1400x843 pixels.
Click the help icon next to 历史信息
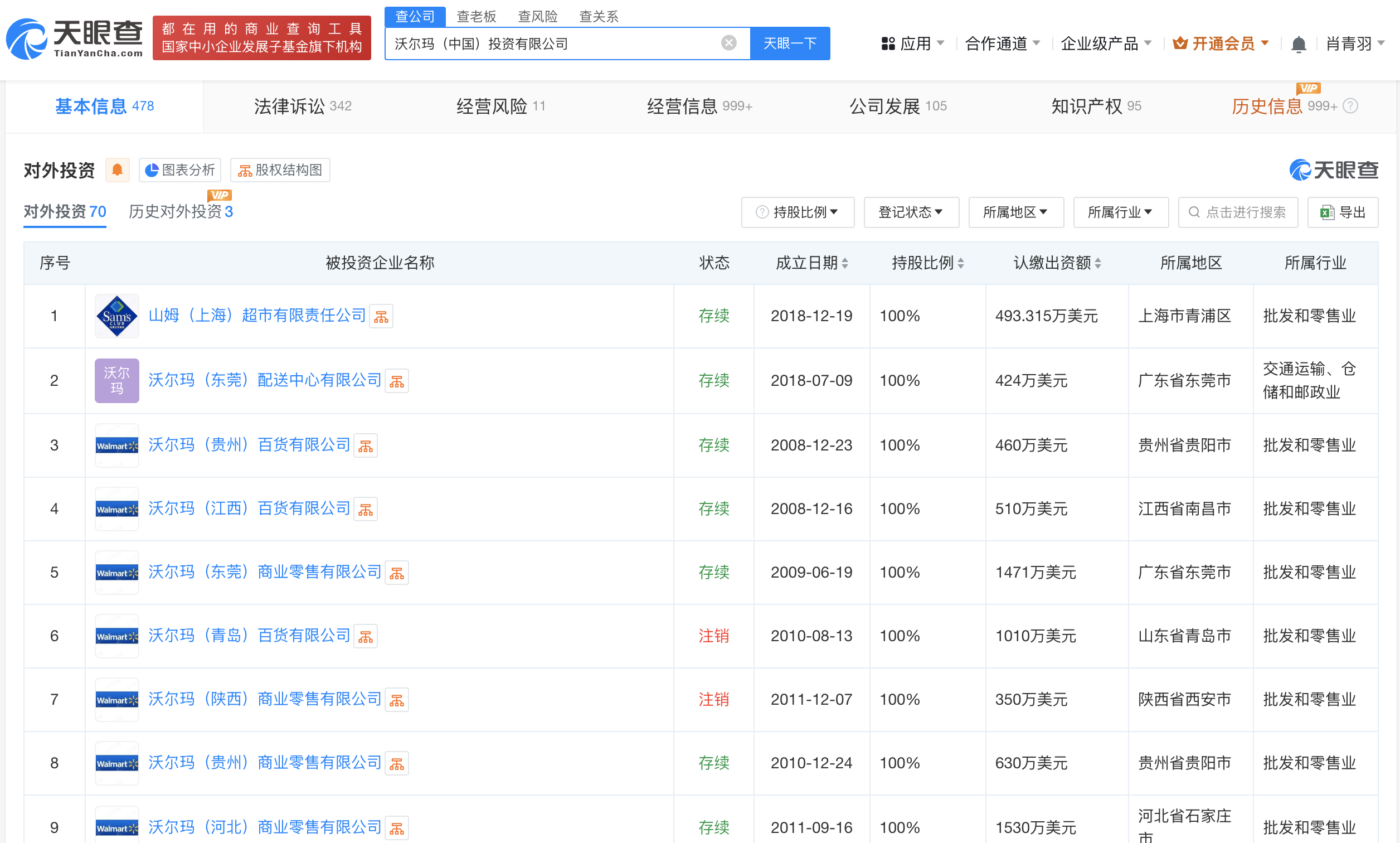click(x=1350, y=106)
